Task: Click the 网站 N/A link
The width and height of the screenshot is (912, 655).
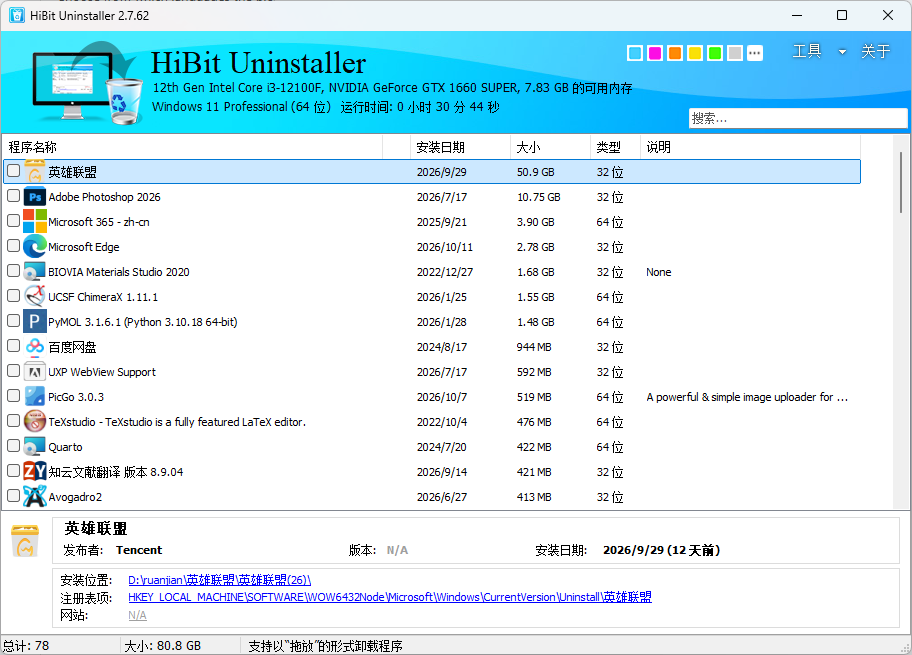Action: tap(137, 615)
